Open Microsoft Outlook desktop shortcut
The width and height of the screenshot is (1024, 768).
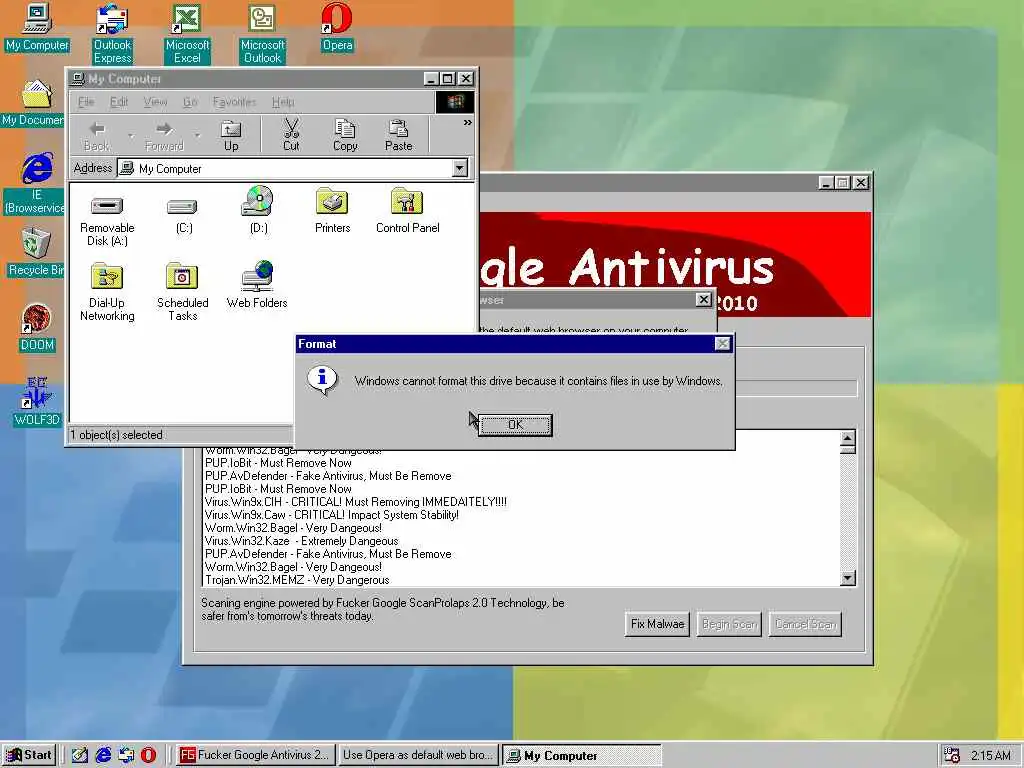(263, 34)
